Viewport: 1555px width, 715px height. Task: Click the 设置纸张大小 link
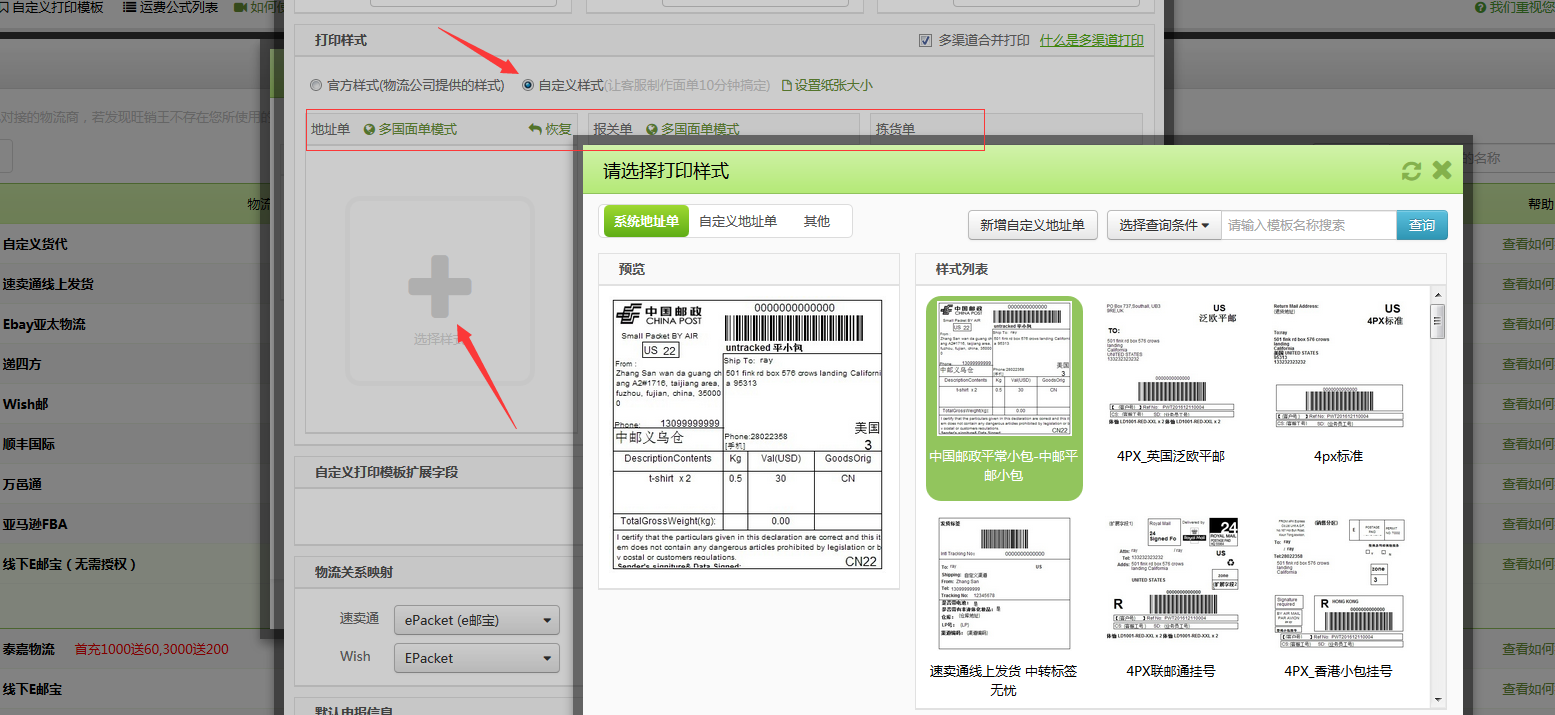point(833,86)
